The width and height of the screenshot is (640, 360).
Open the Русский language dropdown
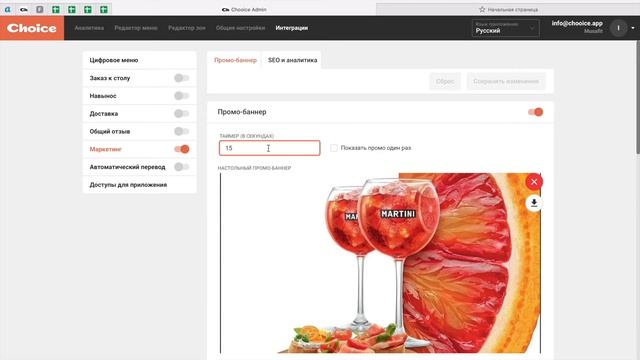coord(505,28)
